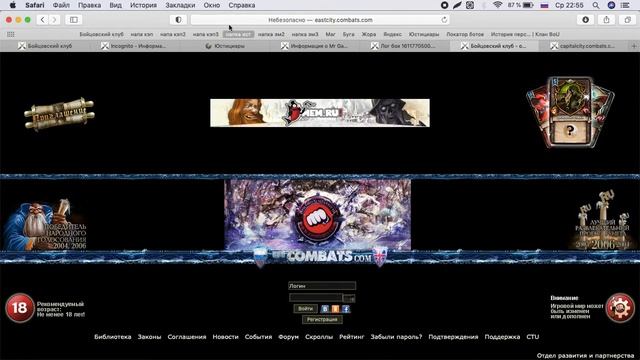640x360 pixels.
Task: Click the RU award columns banner
Action: [602, 220]
